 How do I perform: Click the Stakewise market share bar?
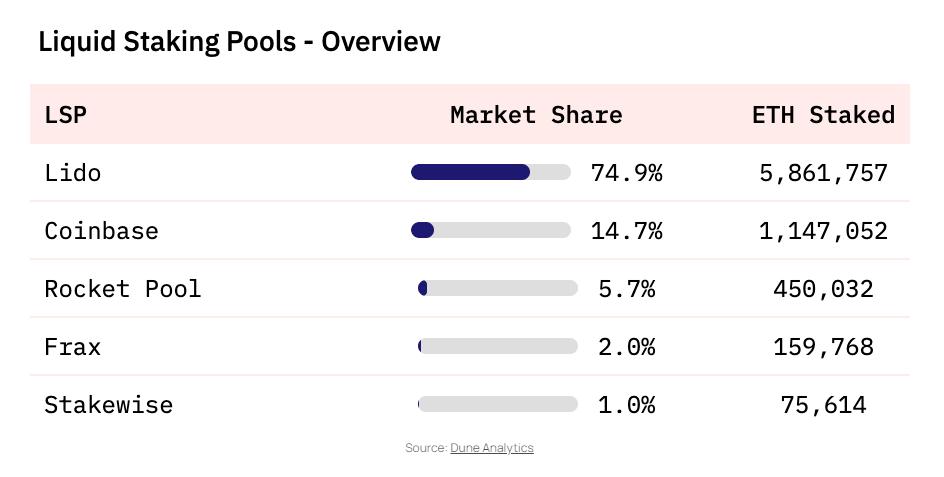497,404
